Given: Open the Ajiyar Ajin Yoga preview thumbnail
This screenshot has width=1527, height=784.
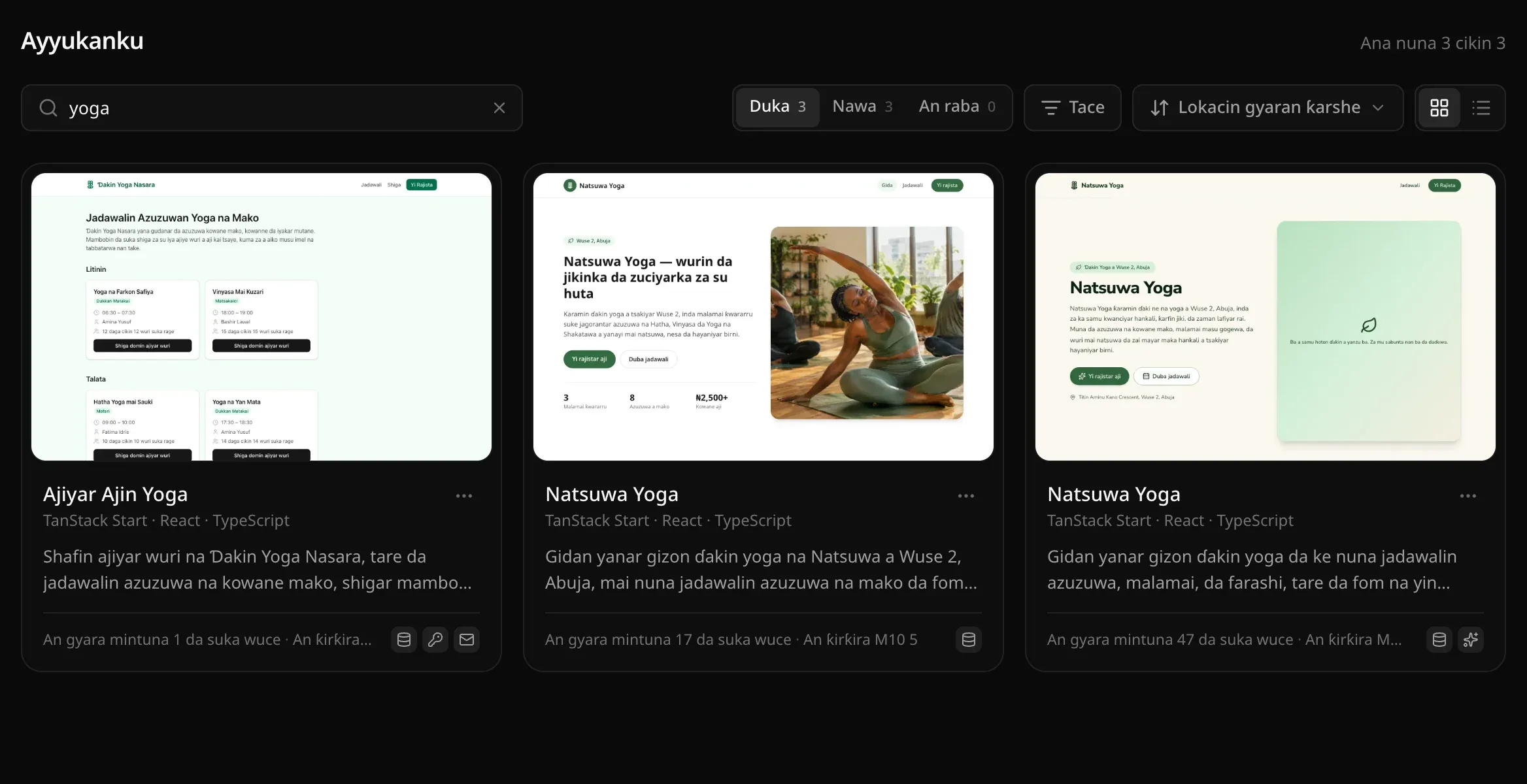Looking at the screenshot, I should point(261,317).
